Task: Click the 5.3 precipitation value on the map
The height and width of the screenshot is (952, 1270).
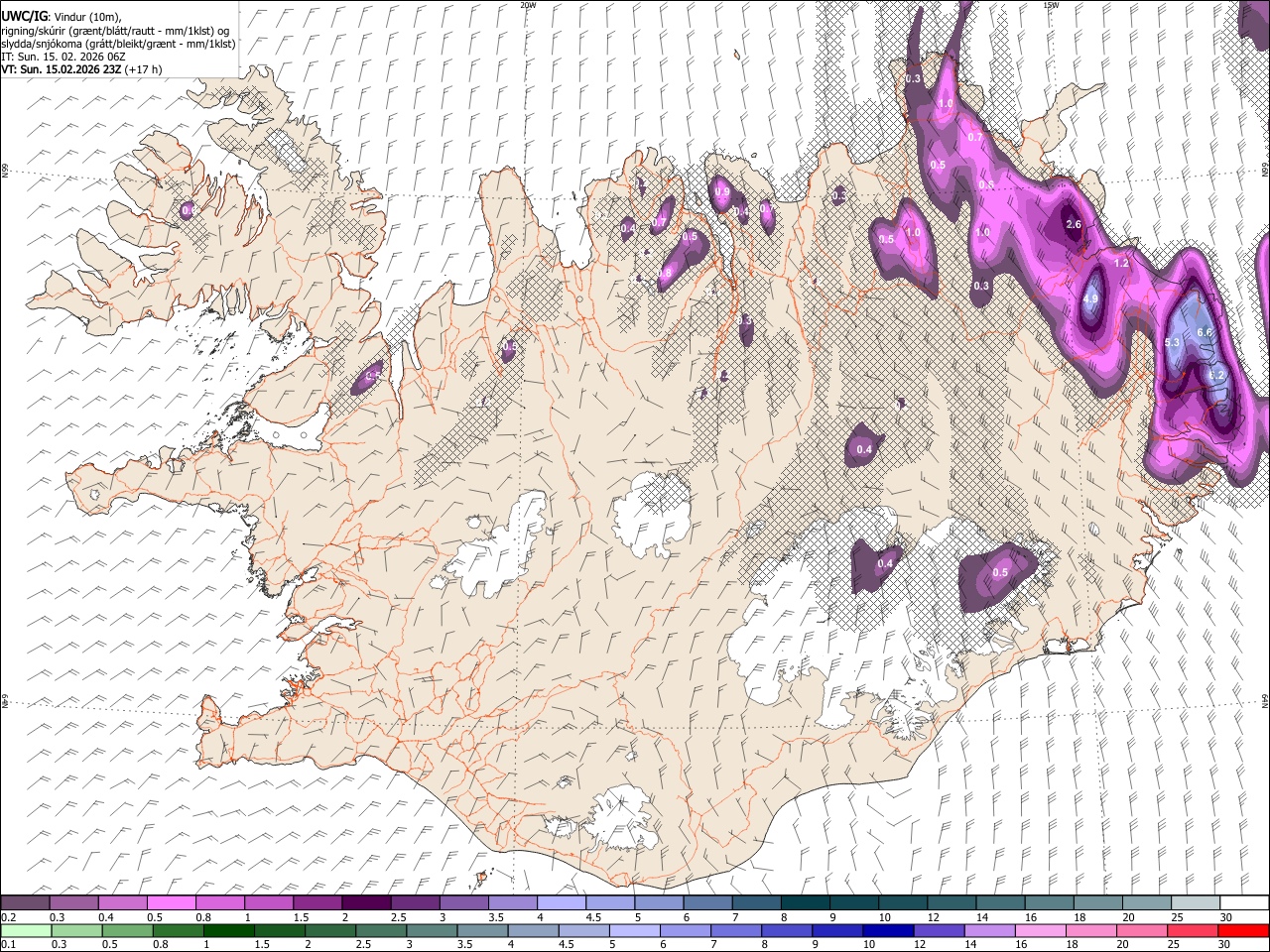Action: [x=1171, y=342]
